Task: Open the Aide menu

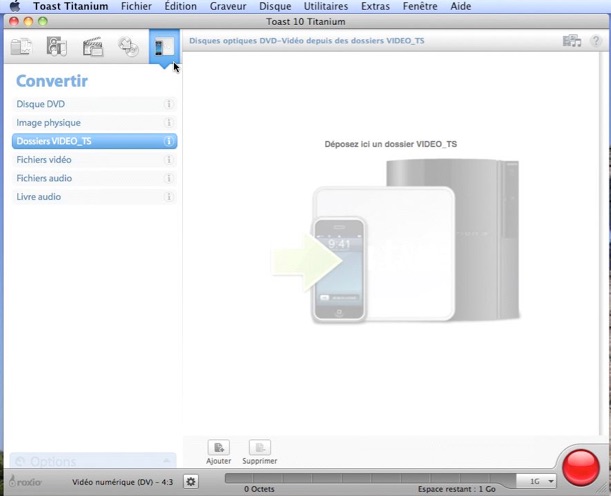Action: click(461, 6)
